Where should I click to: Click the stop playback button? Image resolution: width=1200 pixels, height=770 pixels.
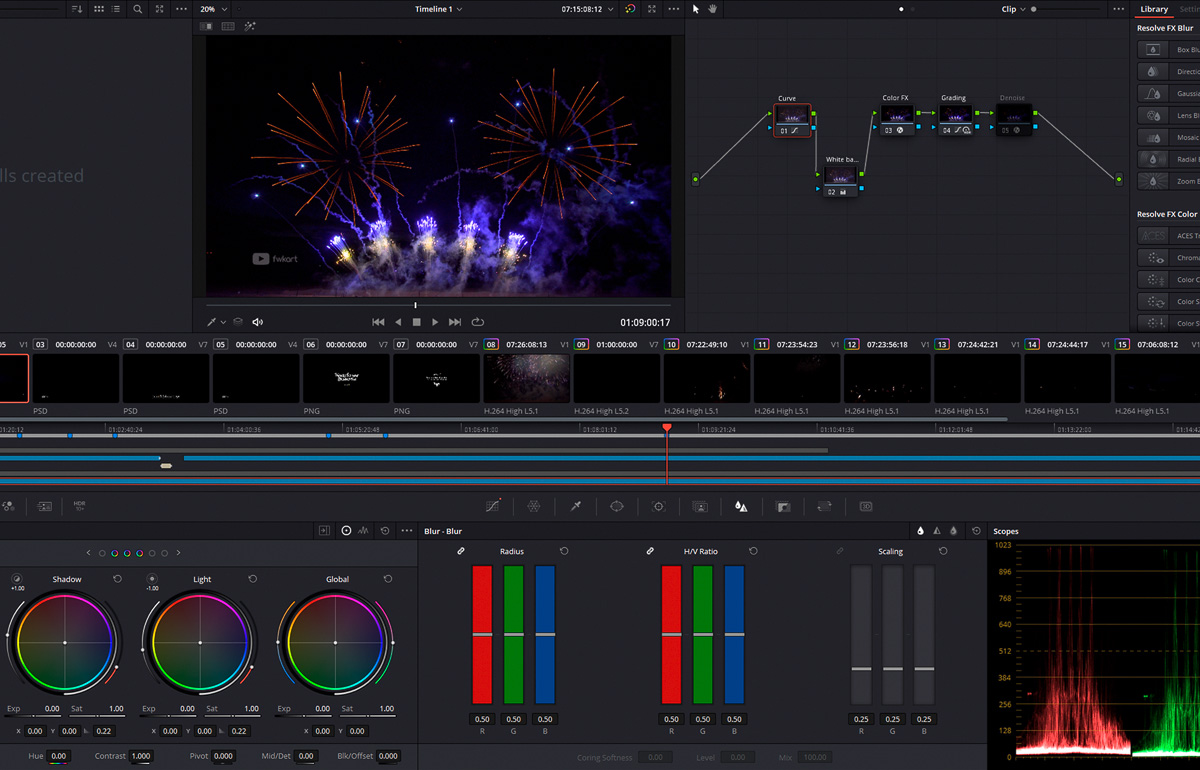(x=416, y=322)
